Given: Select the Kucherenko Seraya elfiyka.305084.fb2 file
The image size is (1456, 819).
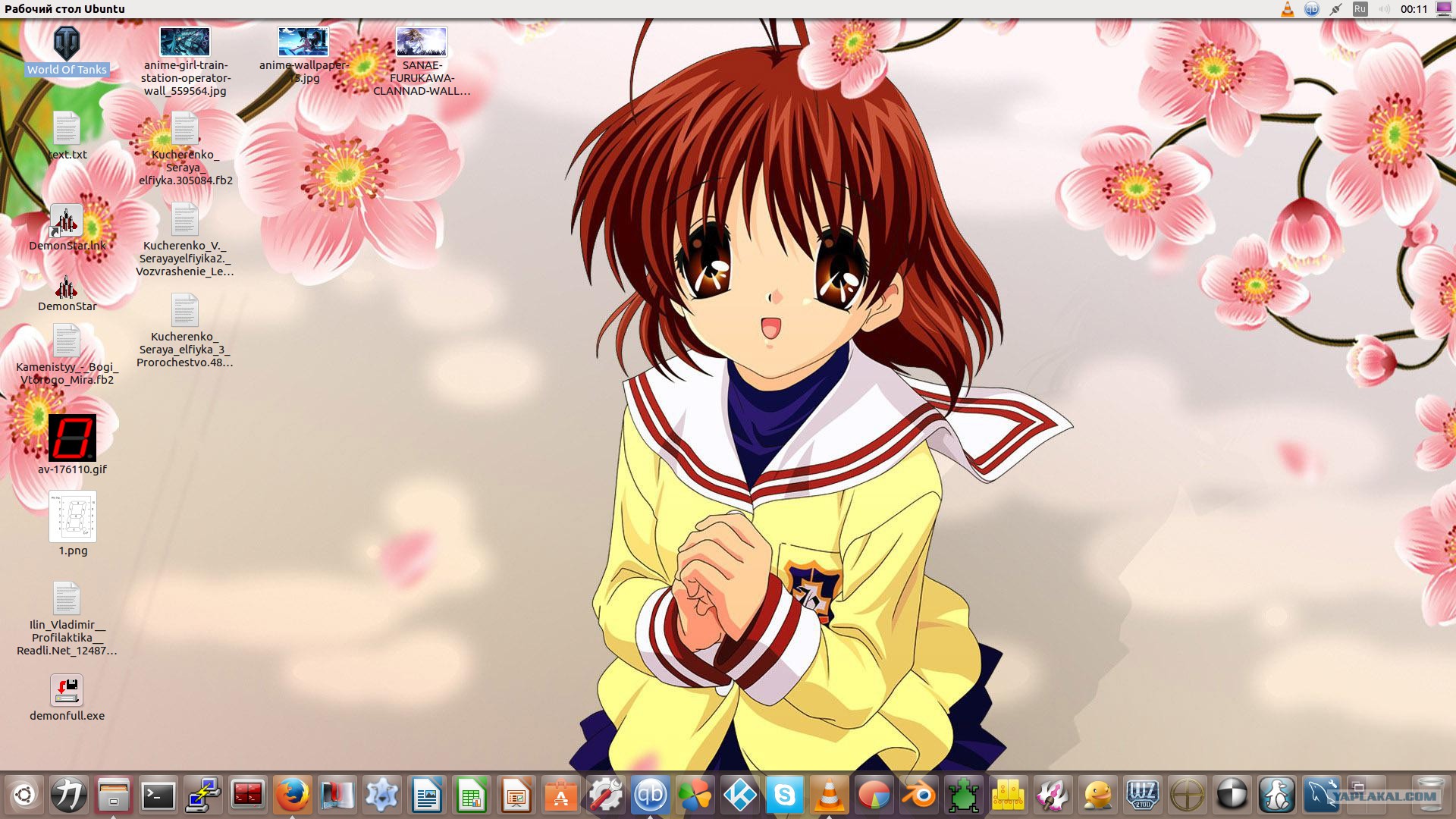Looking at the screenshot, I should tap(184, 129).
